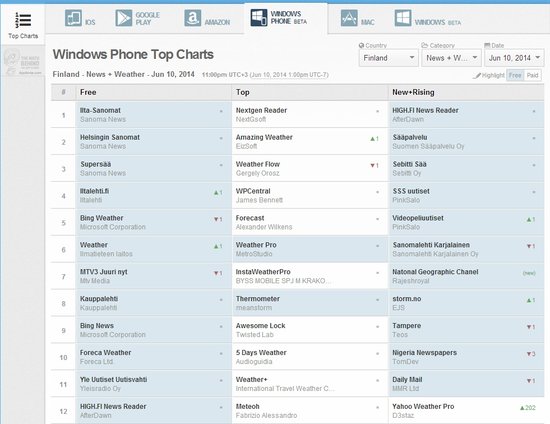Select Amazing Weather in Top column
550x424 pixels.
point(264,137)
